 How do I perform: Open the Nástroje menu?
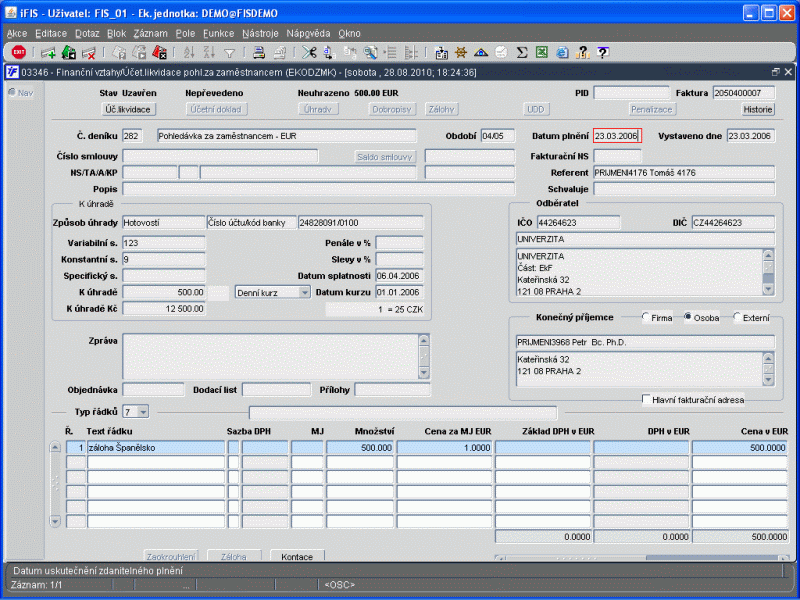(x=260, y=33)
